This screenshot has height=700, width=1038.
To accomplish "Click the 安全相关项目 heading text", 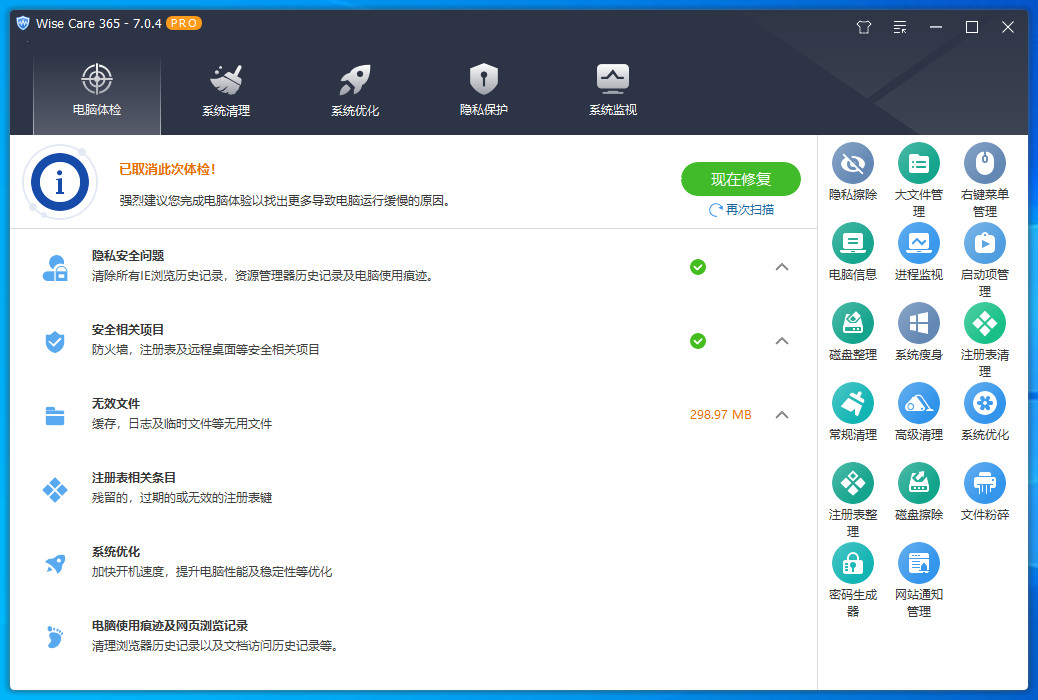I will pyautogui.click(x=128, y=330).
